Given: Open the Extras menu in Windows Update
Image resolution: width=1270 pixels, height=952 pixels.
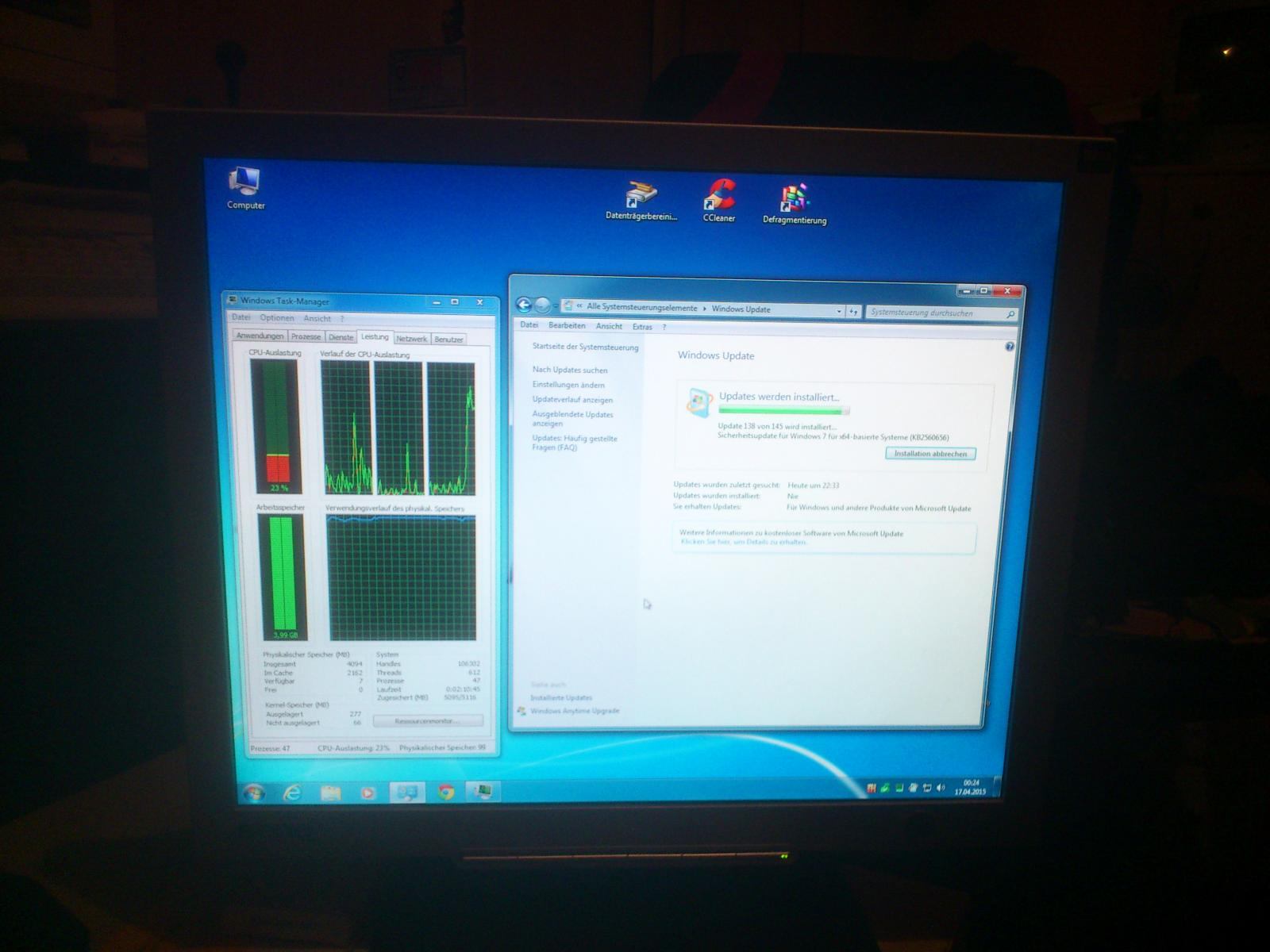Looking at the screenshot, I should coord(642,327).
